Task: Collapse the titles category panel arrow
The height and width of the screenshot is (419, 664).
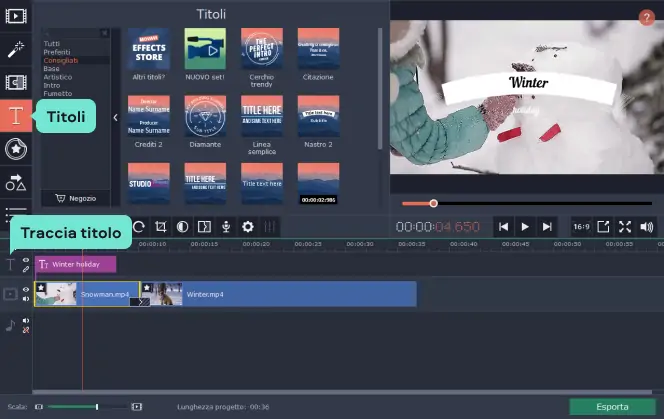Action: coord(116,118)
